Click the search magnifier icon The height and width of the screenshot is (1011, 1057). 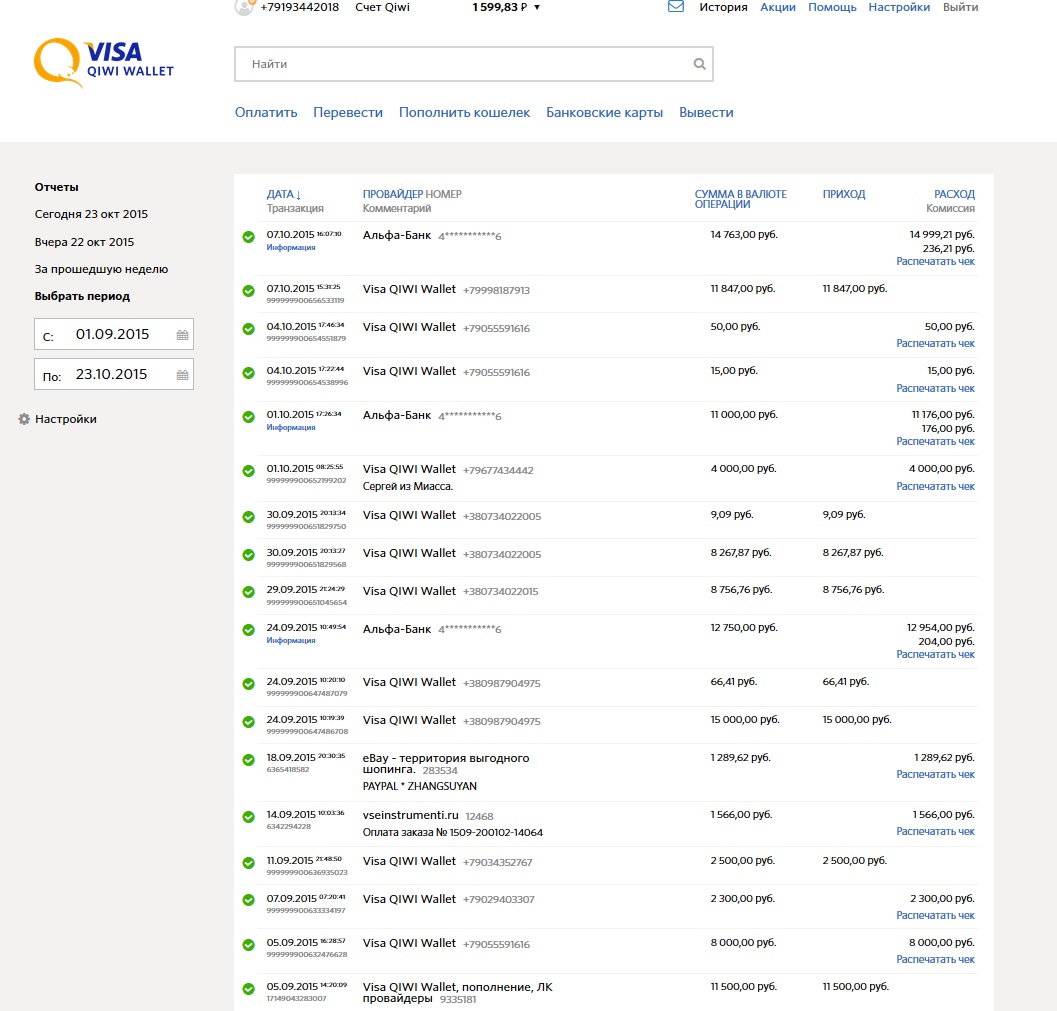(699, 64)
